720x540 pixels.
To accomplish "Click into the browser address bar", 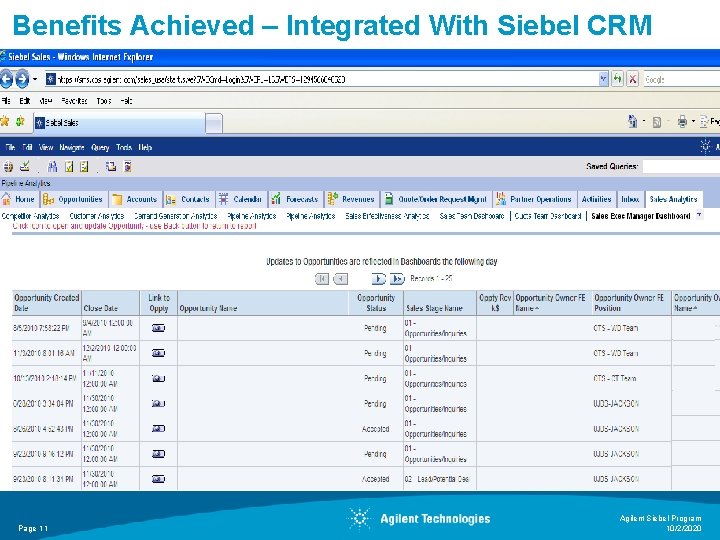I will (x=321, y=79).
